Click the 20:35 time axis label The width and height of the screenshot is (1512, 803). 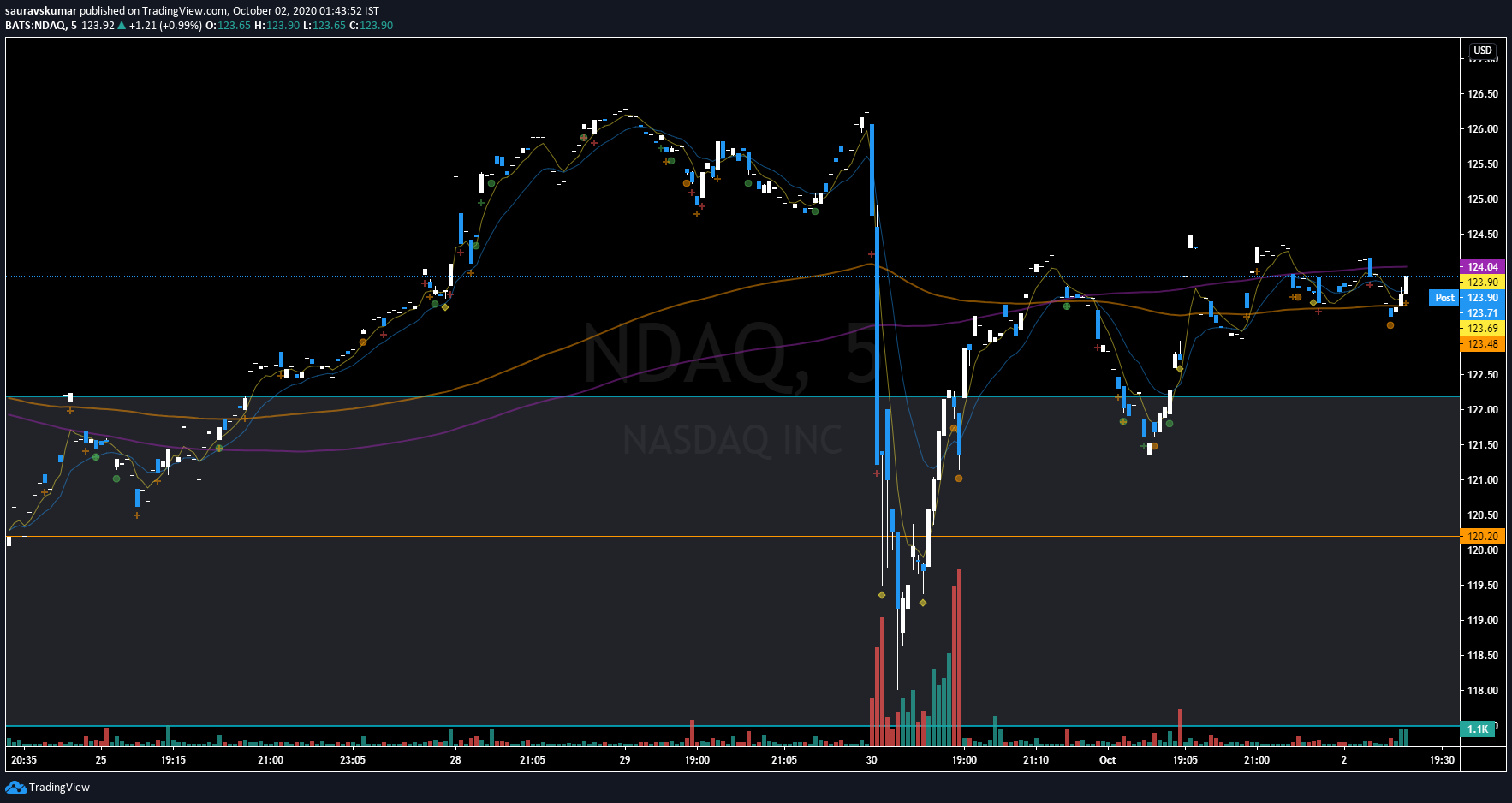[x=24, y=760]
